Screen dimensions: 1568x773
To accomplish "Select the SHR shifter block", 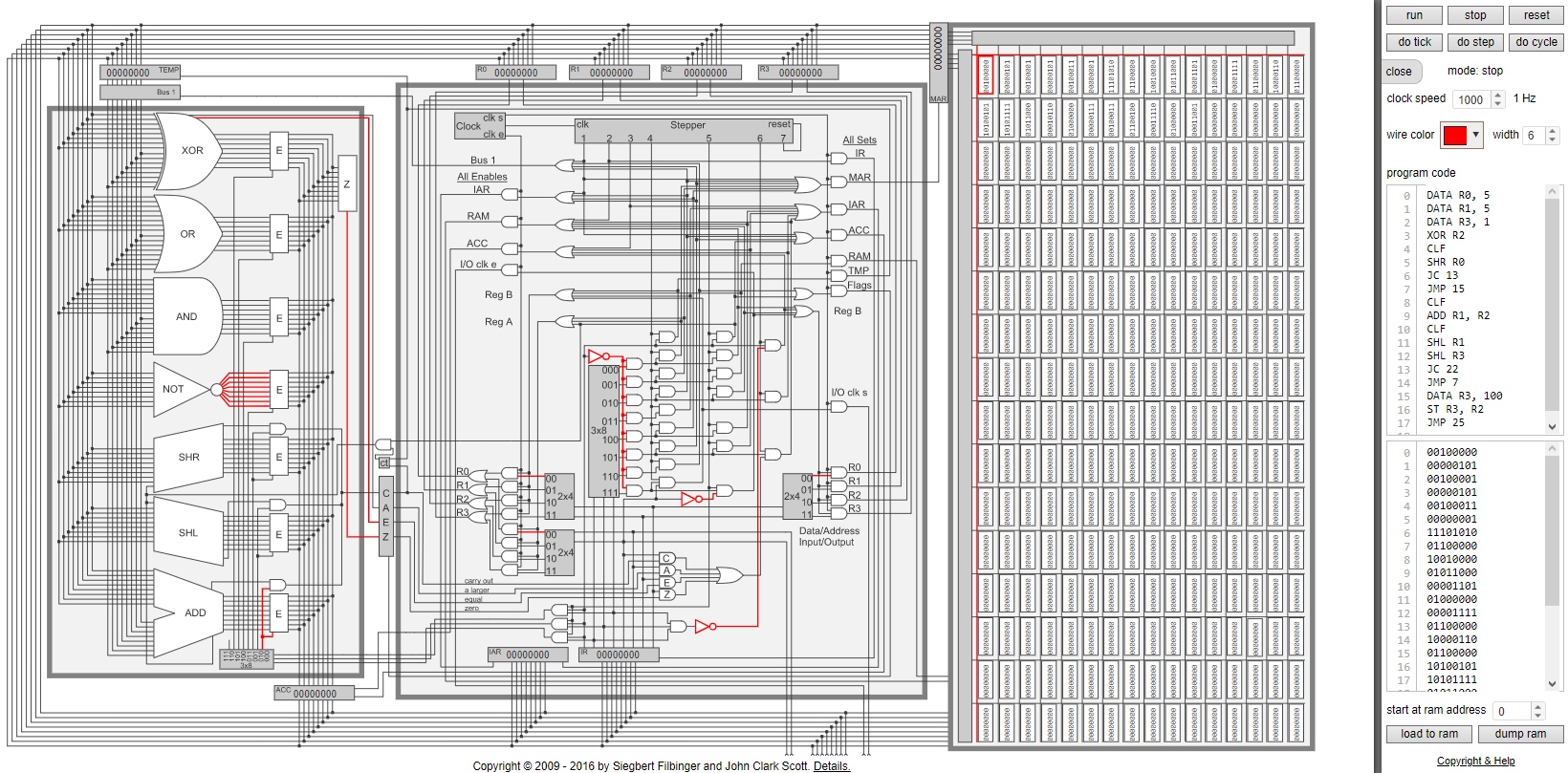I will point(188,457).
